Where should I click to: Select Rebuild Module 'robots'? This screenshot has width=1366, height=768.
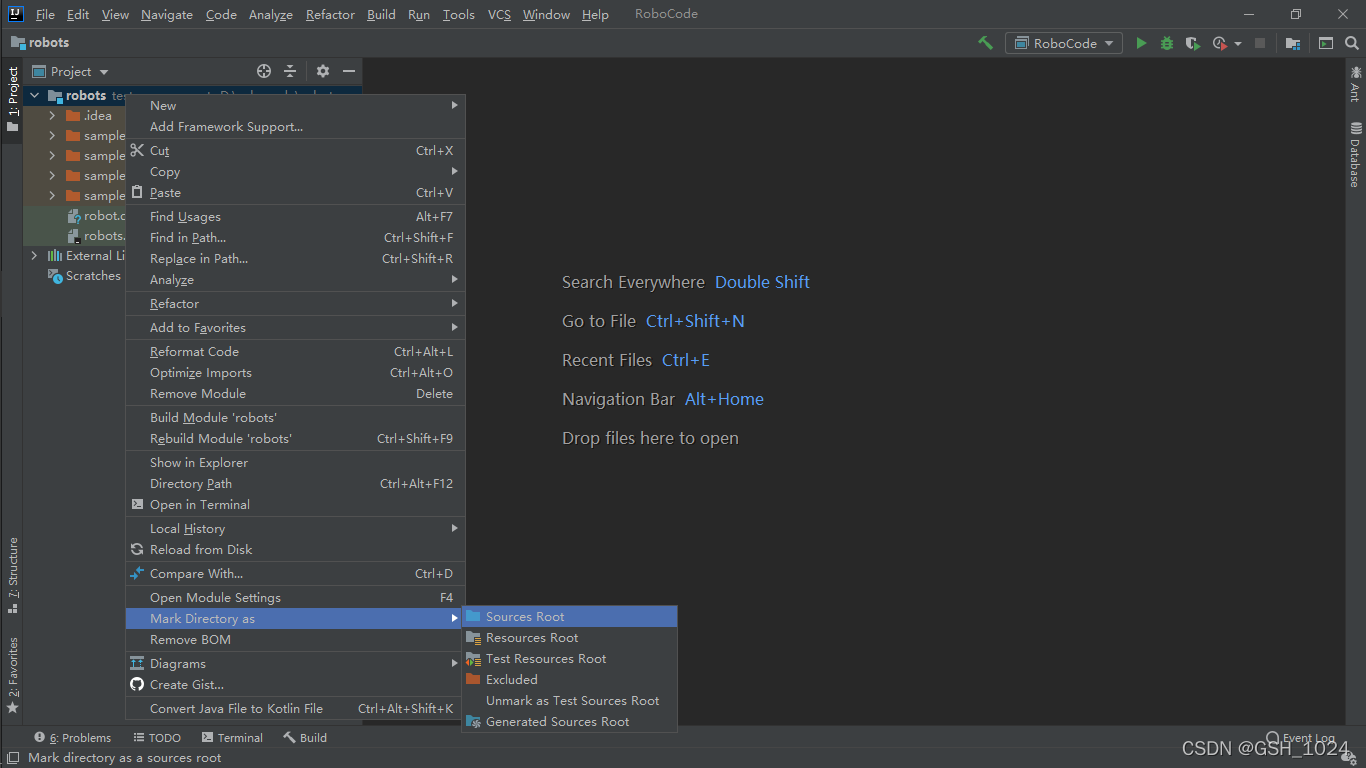pyautogui.click(x=295, y=439)
